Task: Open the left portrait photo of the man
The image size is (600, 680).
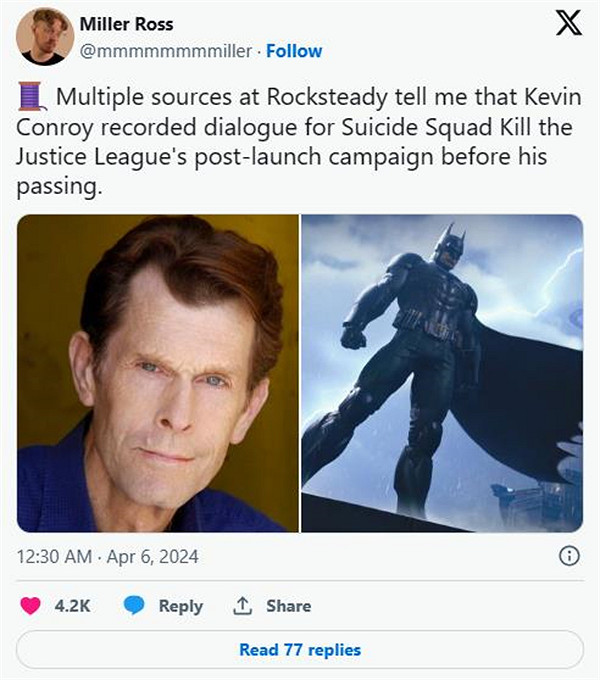Action: pyautogui.click(x=157, y=372)
